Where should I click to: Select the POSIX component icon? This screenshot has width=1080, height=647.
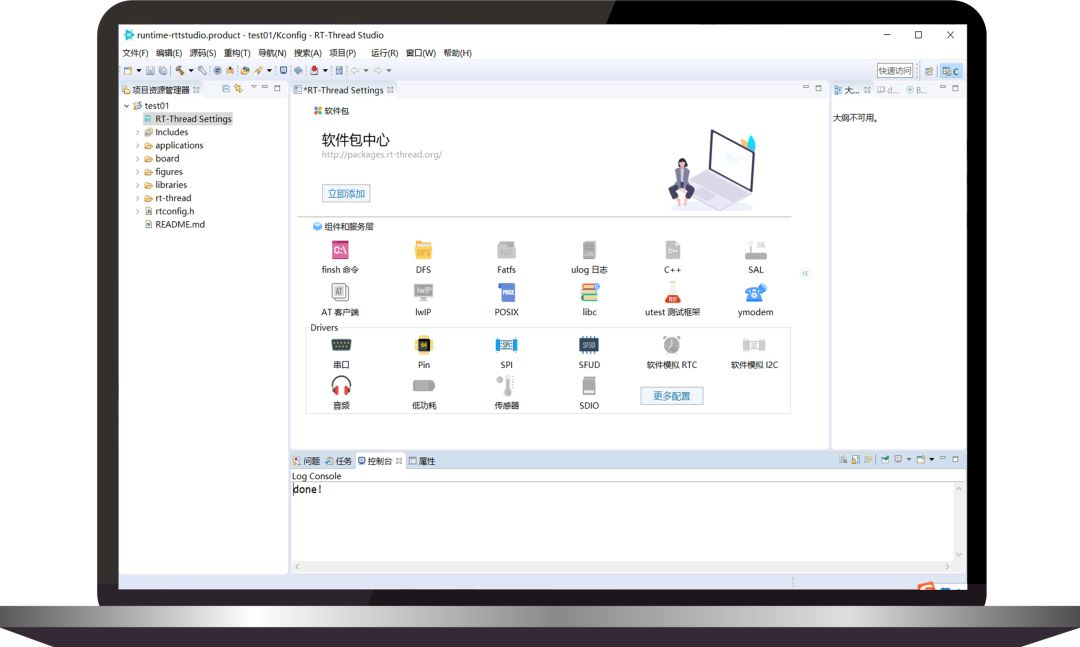pyautogui.click(x=506, y=293)
